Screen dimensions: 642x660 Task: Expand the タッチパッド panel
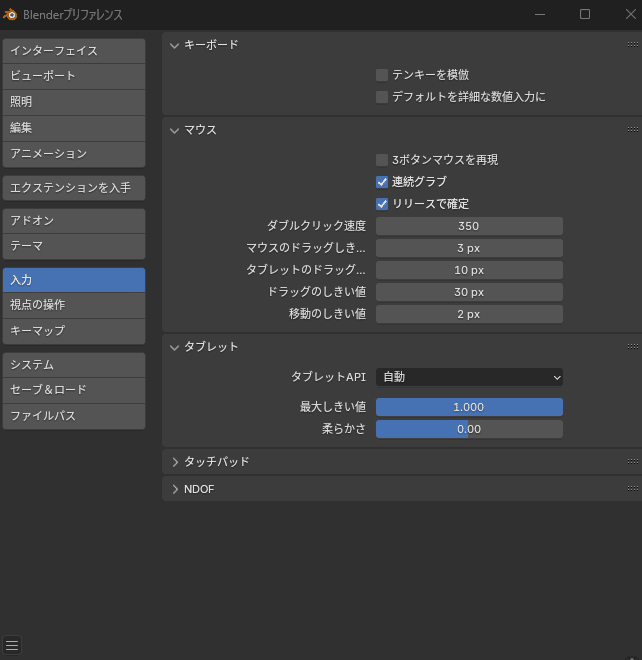click(175, 462)
